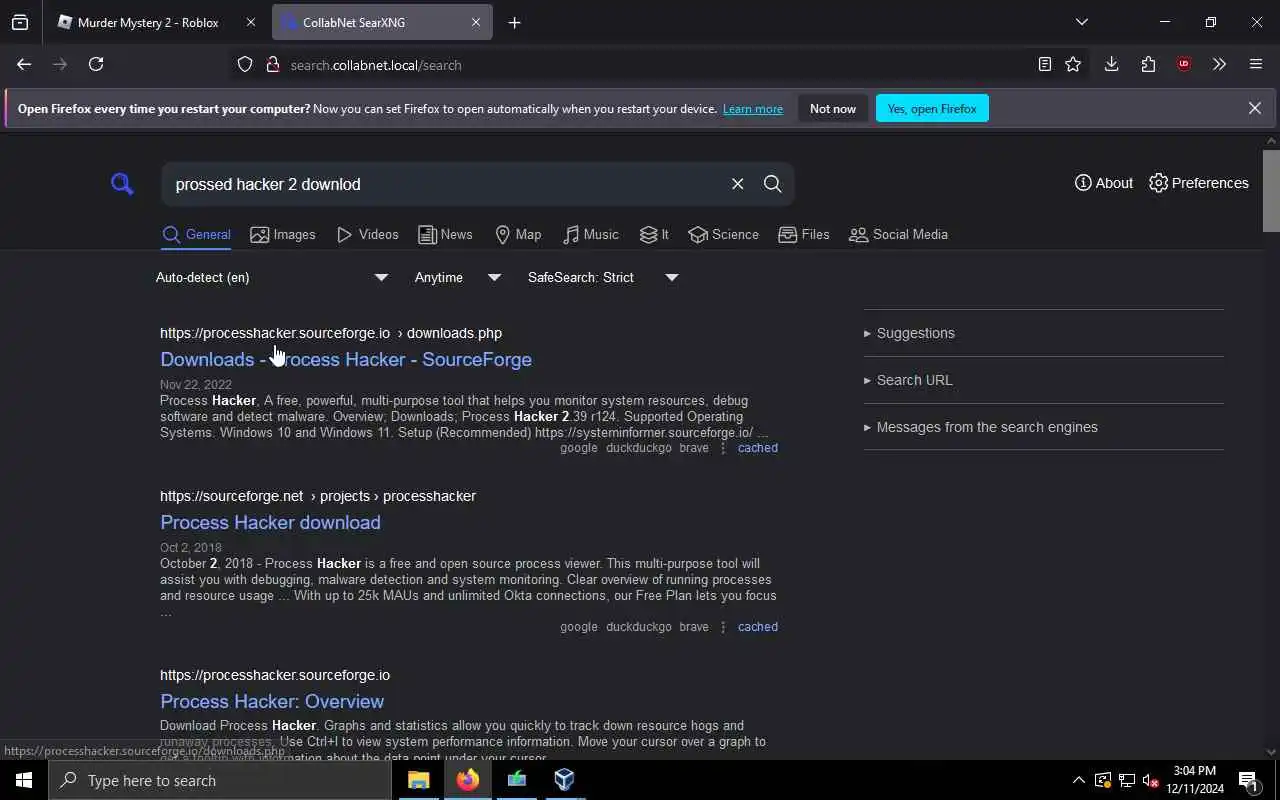Click the site security padlock icon

coord(272,64)
